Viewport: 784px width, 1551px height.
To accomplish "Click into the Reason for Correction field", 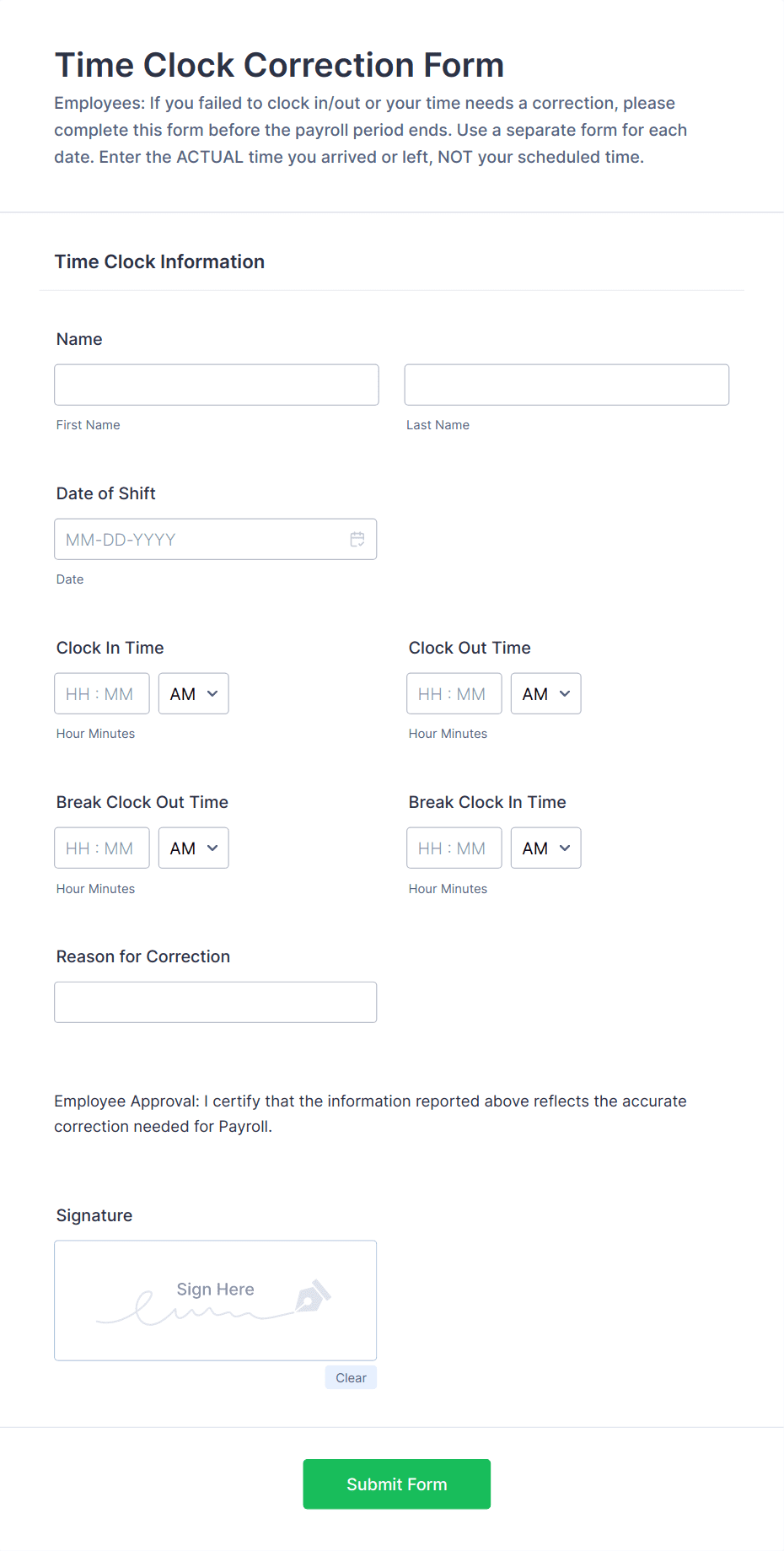I will [x=215, y=1002].
